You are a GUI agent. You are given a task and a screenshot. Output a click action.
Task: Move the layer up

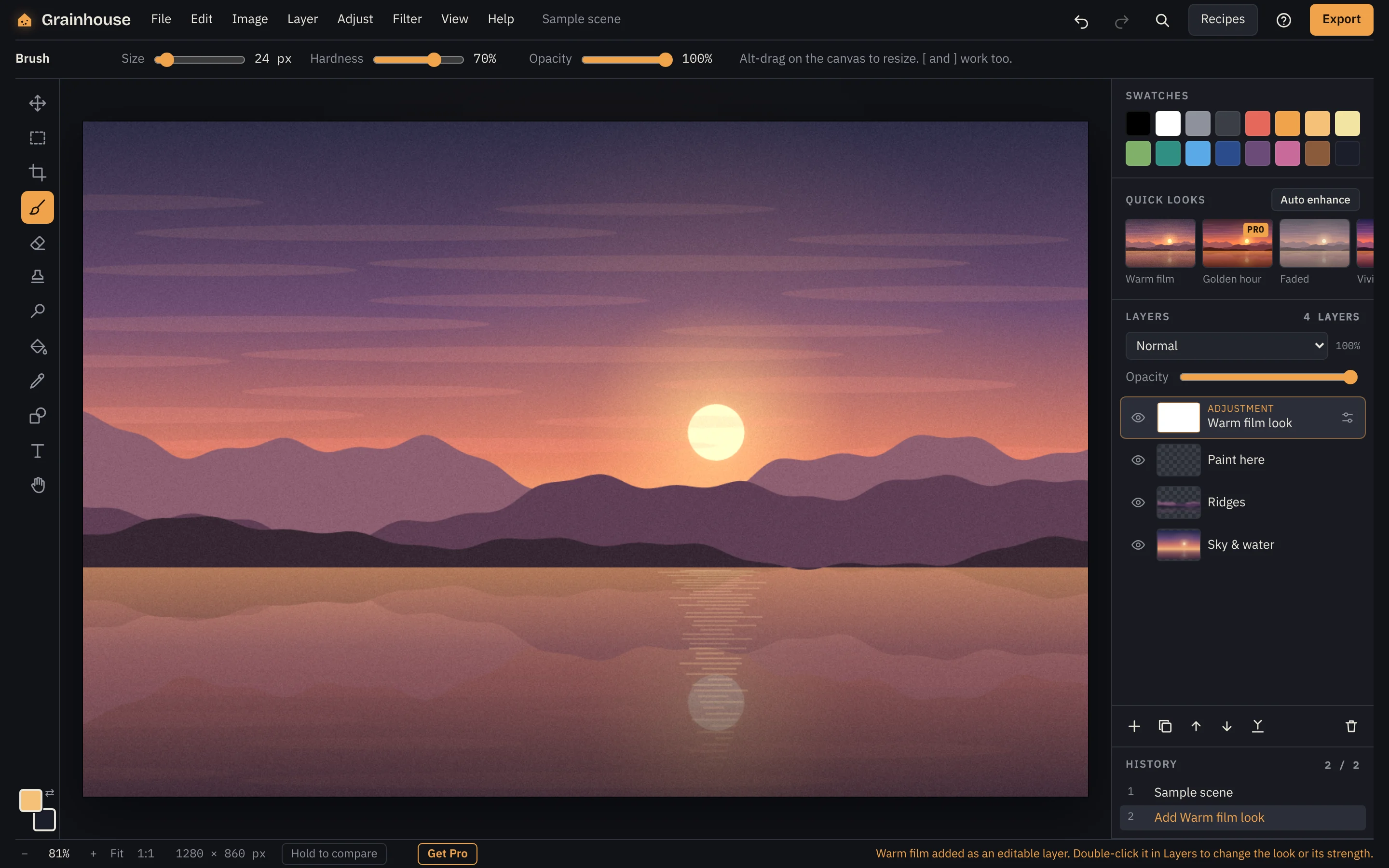click(x=1196, y=726)
